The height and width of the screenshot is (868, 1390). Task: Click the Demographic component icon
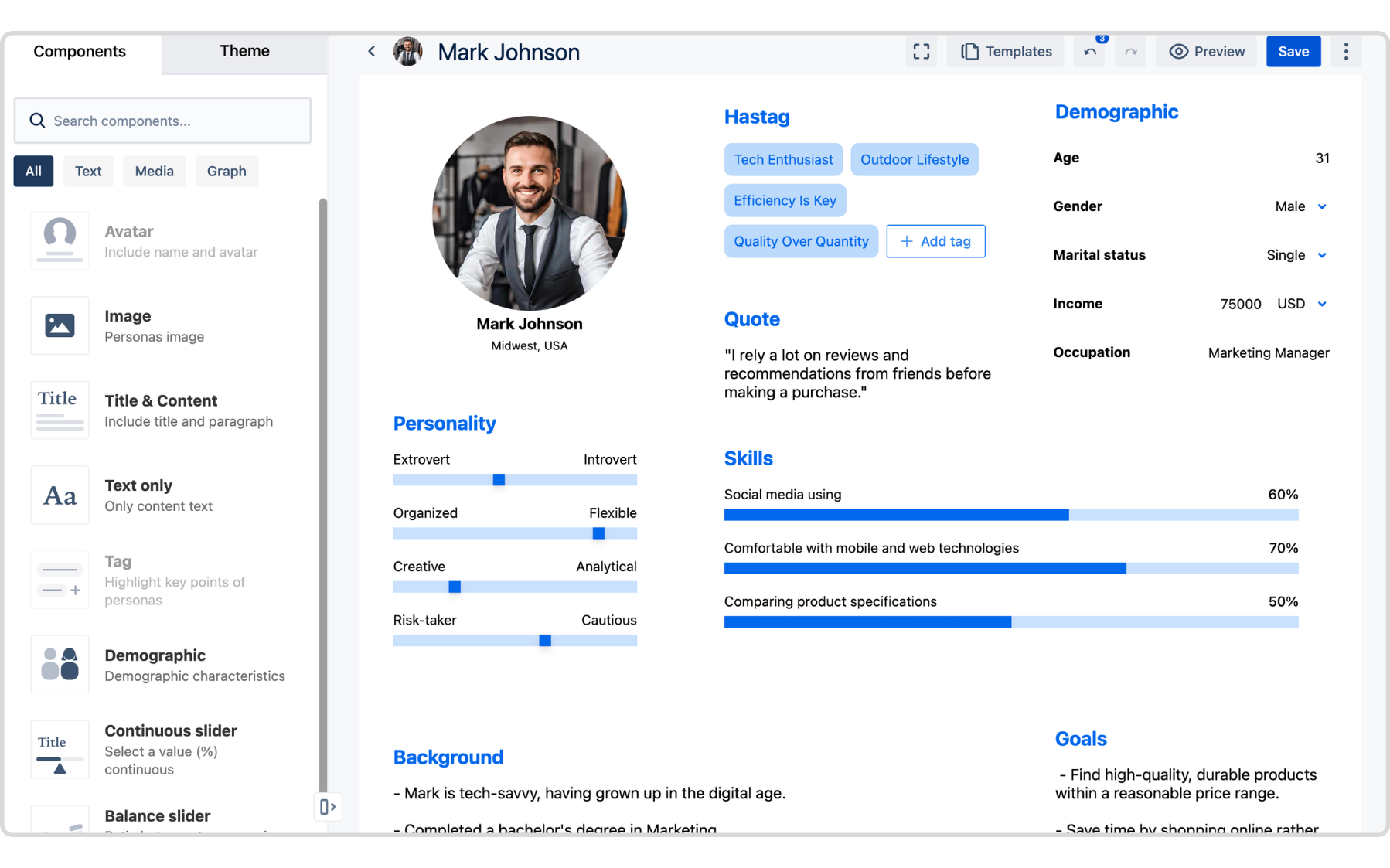[60, 664]
